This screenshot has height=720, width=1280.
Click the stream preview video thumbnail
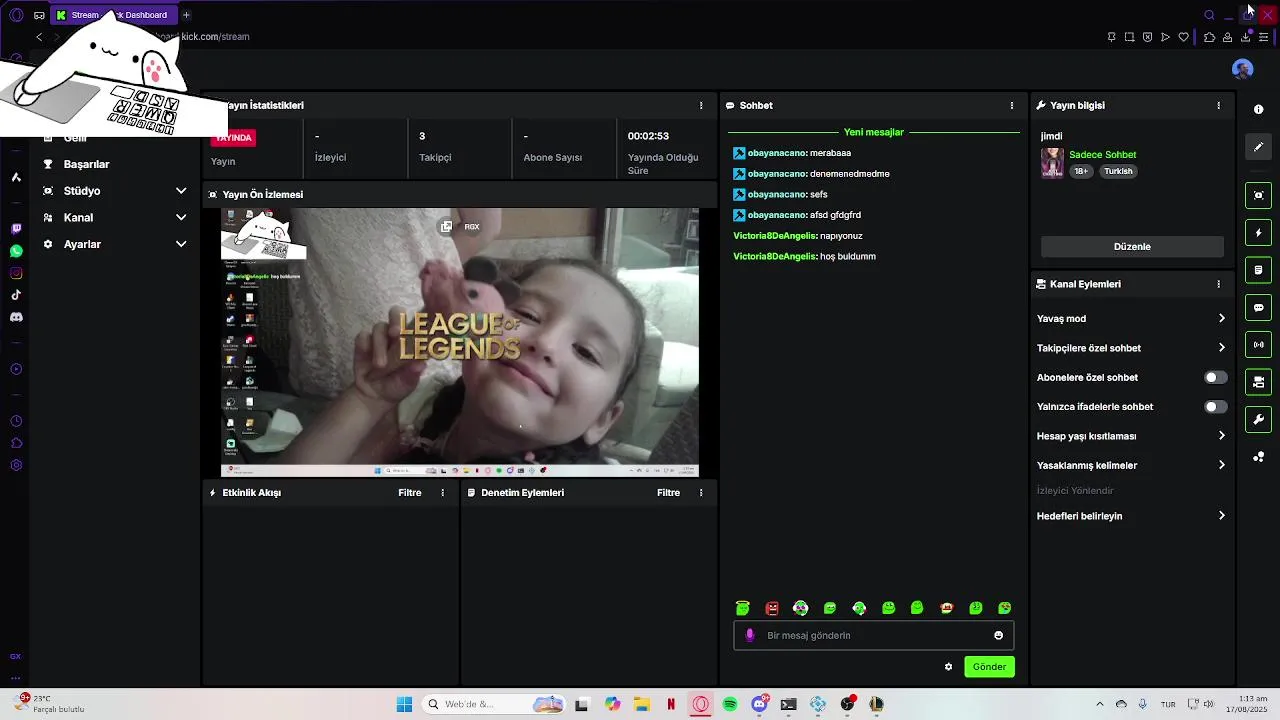[460, 342]
